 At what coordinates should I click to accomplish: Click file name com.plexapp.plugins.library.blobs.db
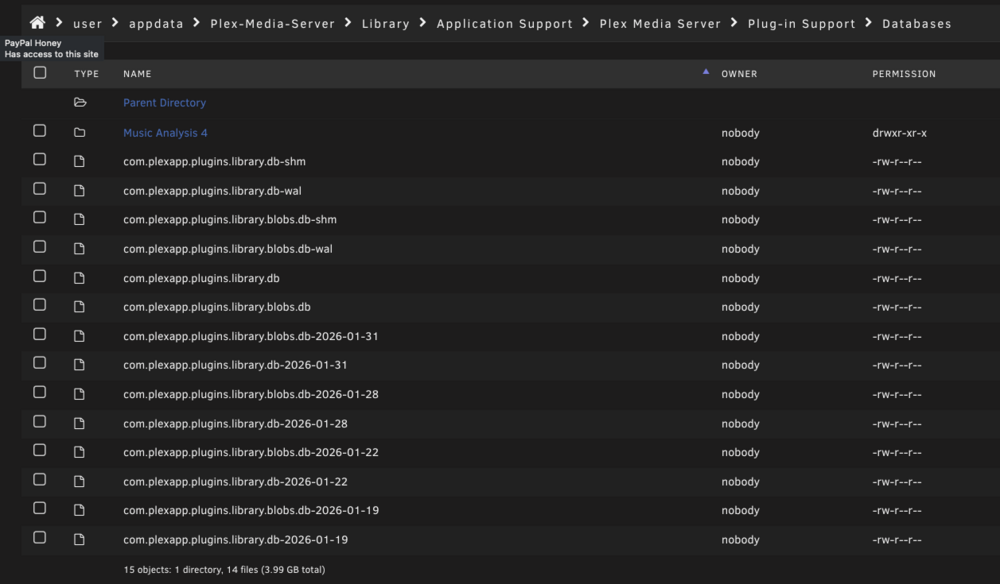(x=217, y=307)
